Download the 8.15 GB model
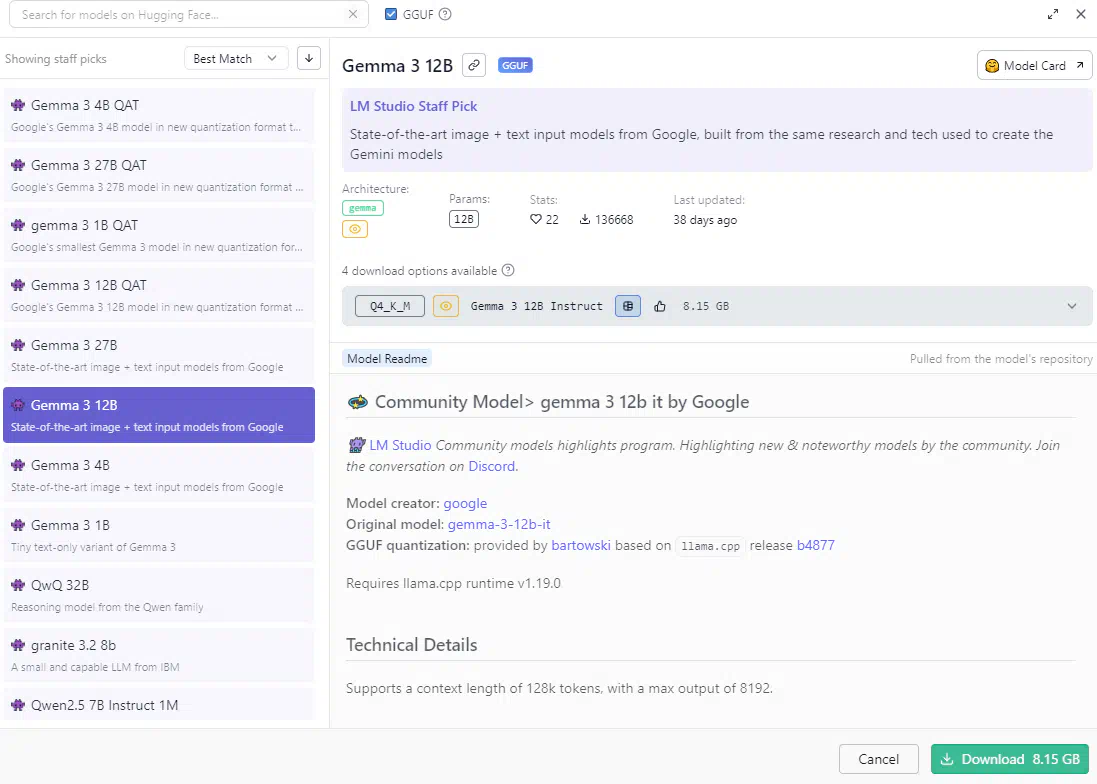The width and height of the screenshot is (1097, 784). [x=1010, y=759]
